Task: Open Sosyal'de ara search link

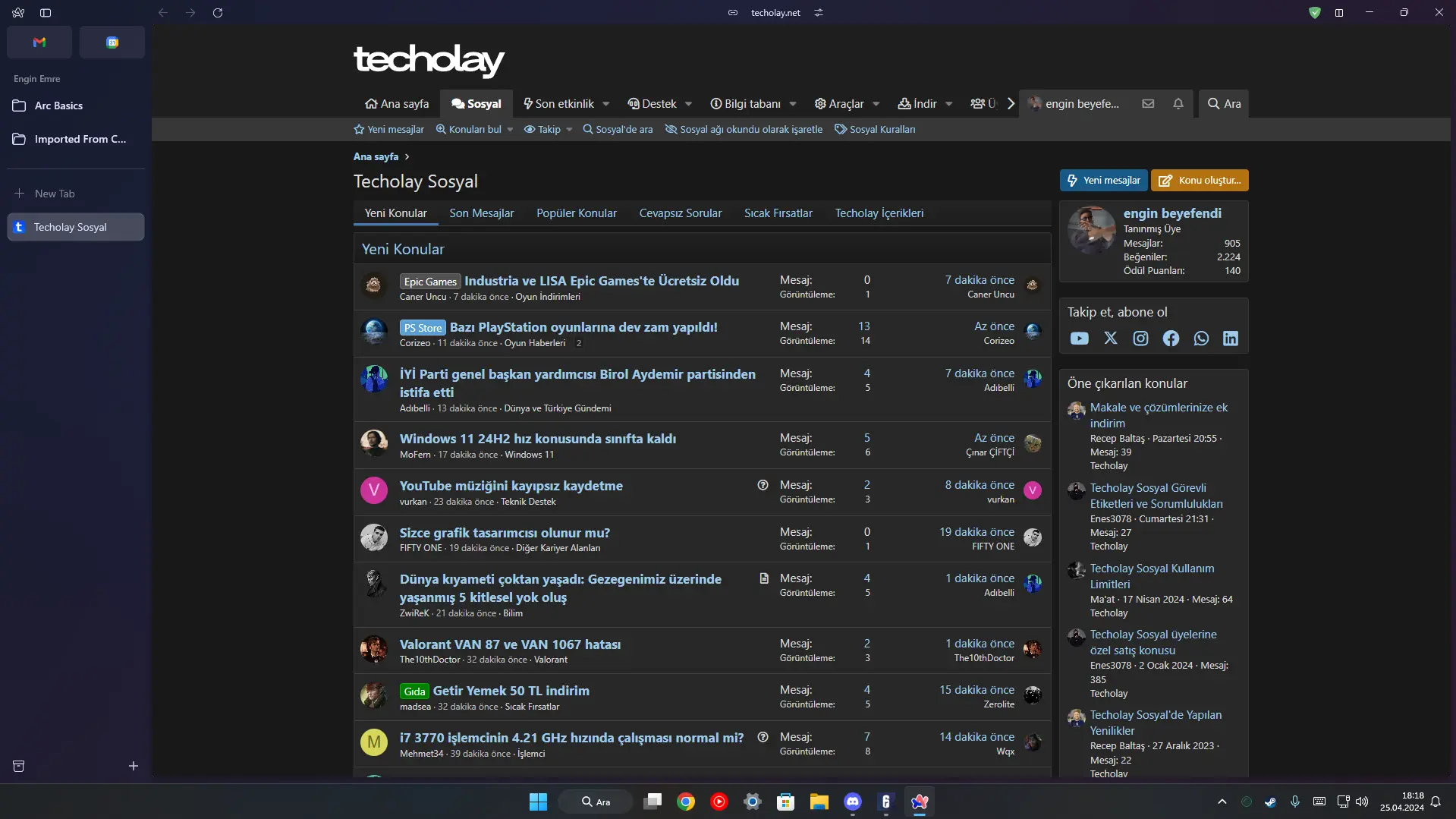Action: [x=618, y=130]
